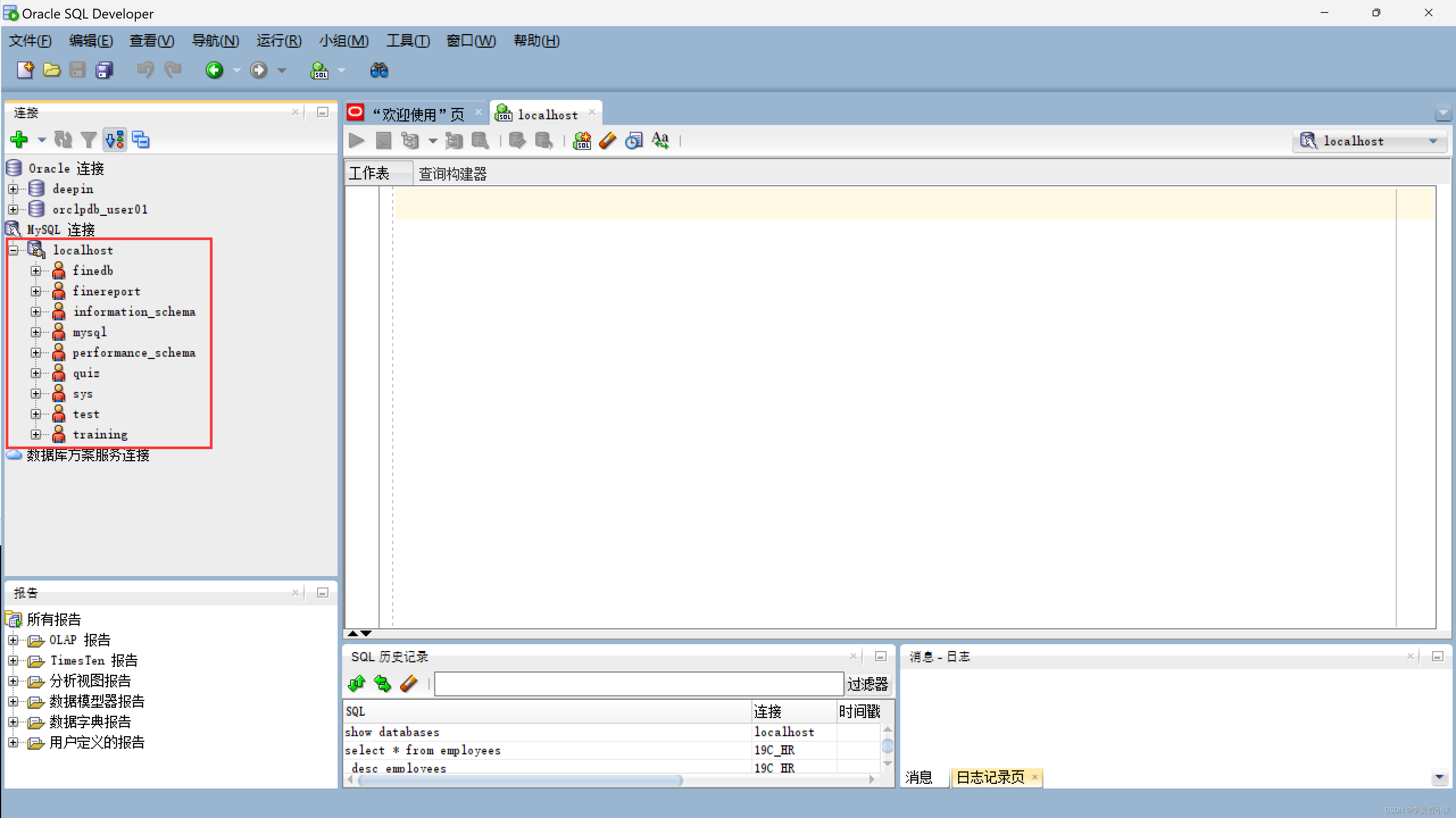1456x818 pixels.
Task: Click the Clear eraser icon in worksheet toolbar
Action: [x=608, y=140]
